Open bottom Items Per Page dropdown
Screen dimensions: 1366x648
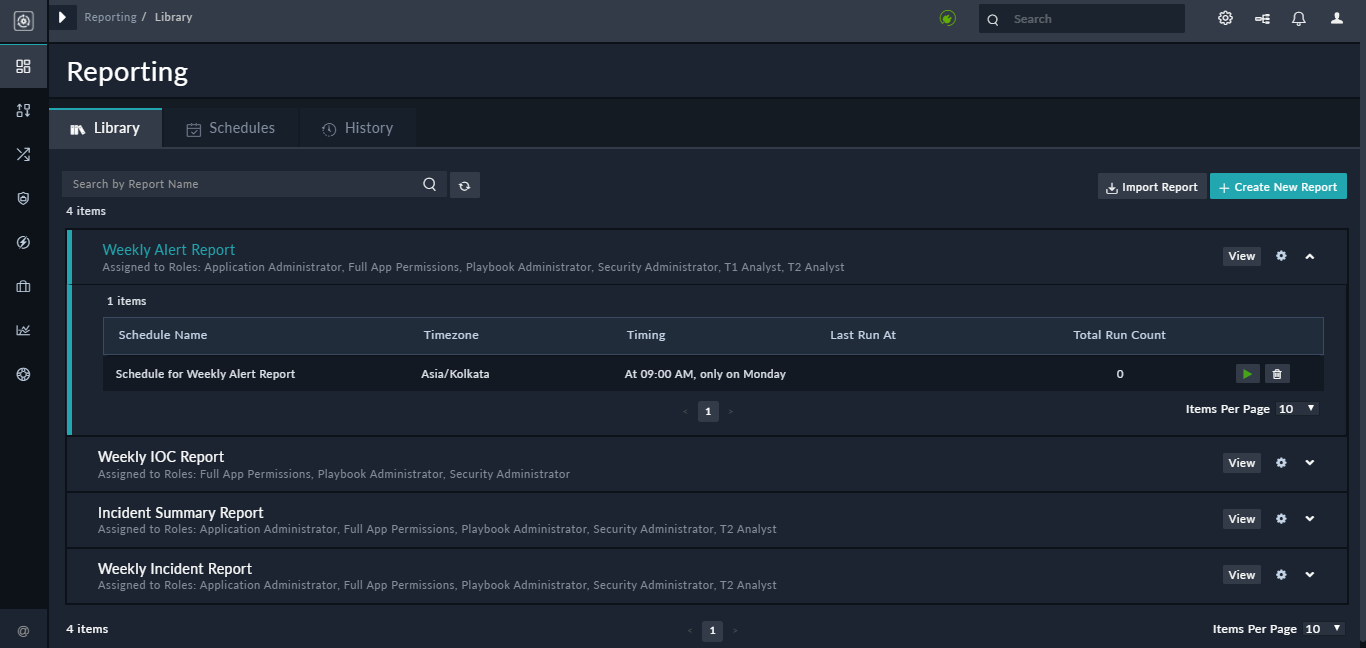point(1324,629)
